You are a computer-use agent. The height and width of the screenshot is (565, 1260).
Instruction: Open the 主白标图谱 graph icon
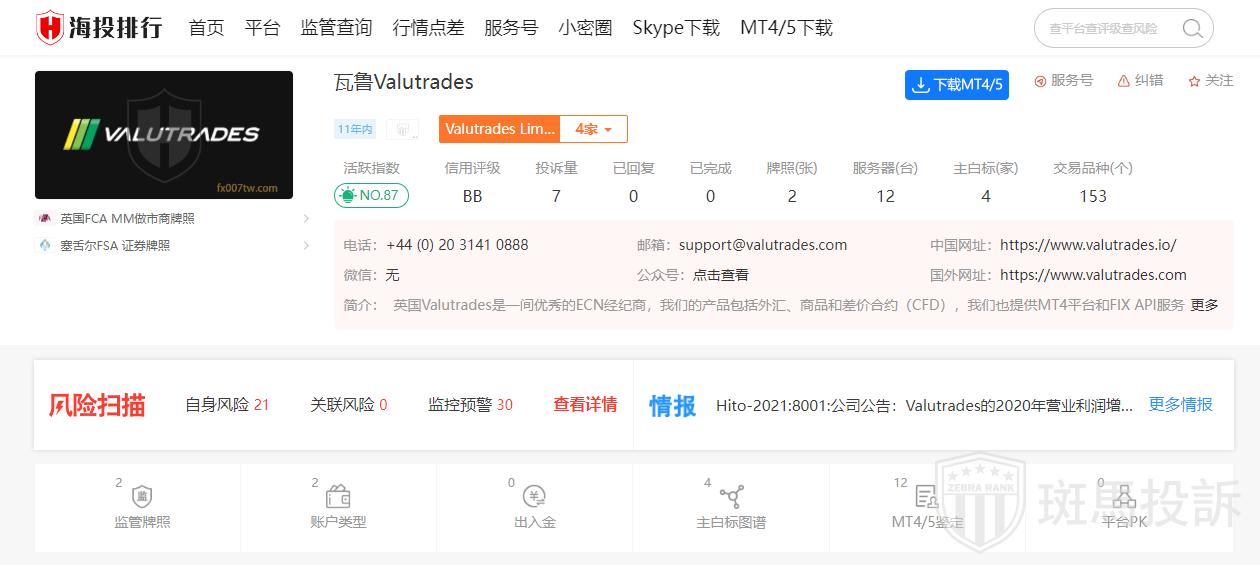[x=731, y=497]
